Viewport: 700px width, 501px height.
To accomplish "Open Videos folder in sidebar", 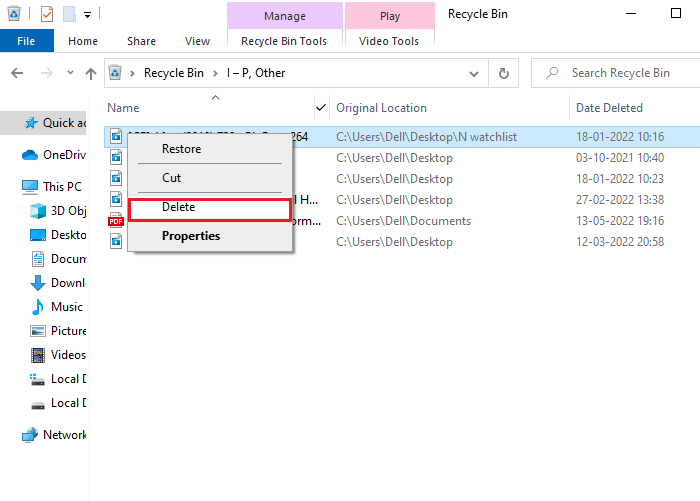I will [x=58, y=355].
